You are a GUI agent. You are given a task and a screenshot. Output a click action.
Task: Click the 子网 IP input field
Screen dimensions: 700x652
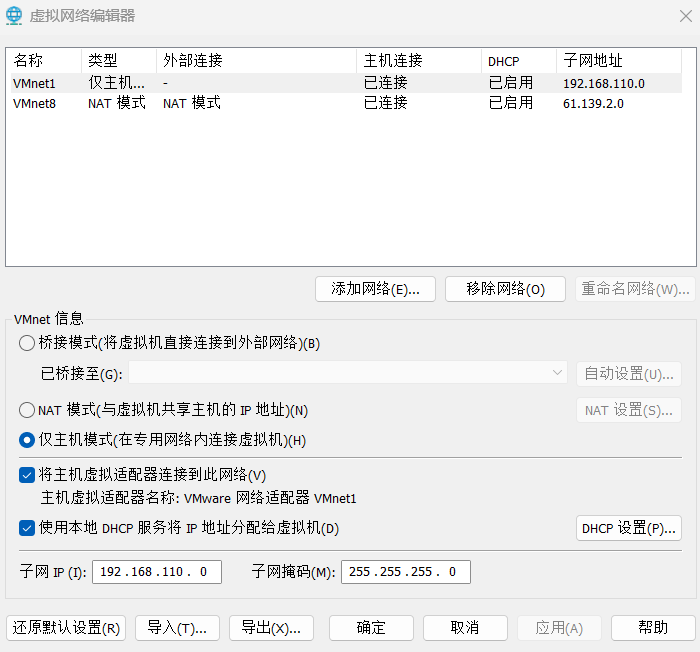tap(157, 572)
